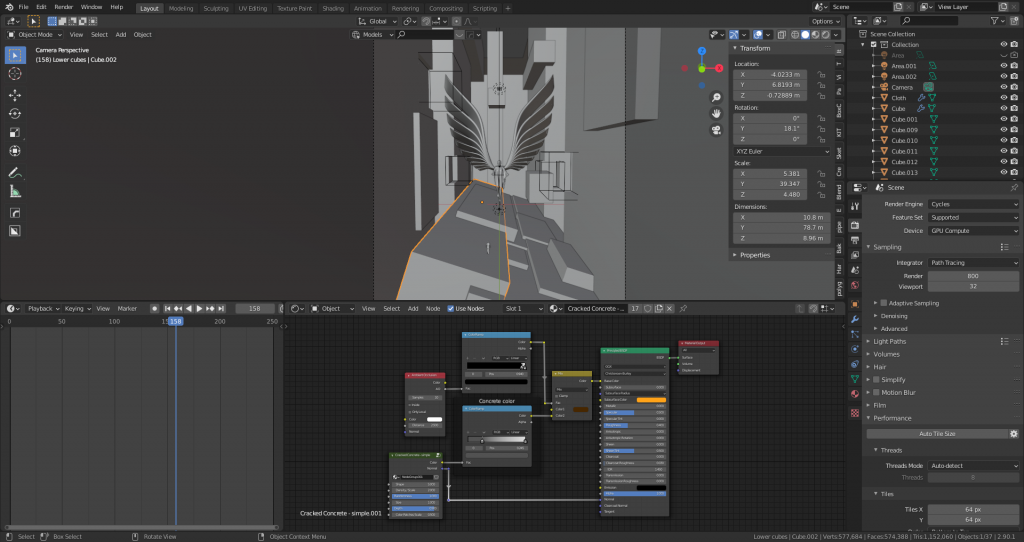Screen dimensions: 1024x542
Task: Open the Object Mode dropdown
Action: pyautogui.click(x=35, y=34)
